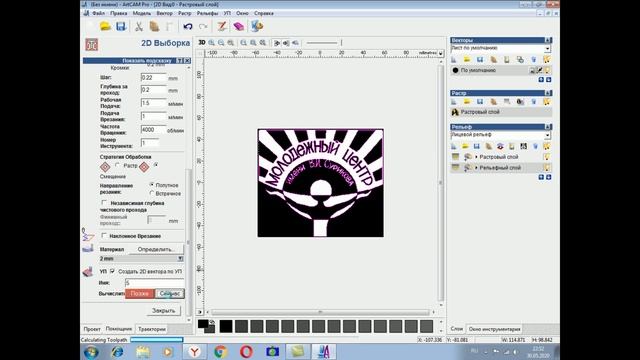This screenshot has height=360, width=640.
Task: Collapse the Рельеф panel header arrow
Action: click(x=548, y=127)
